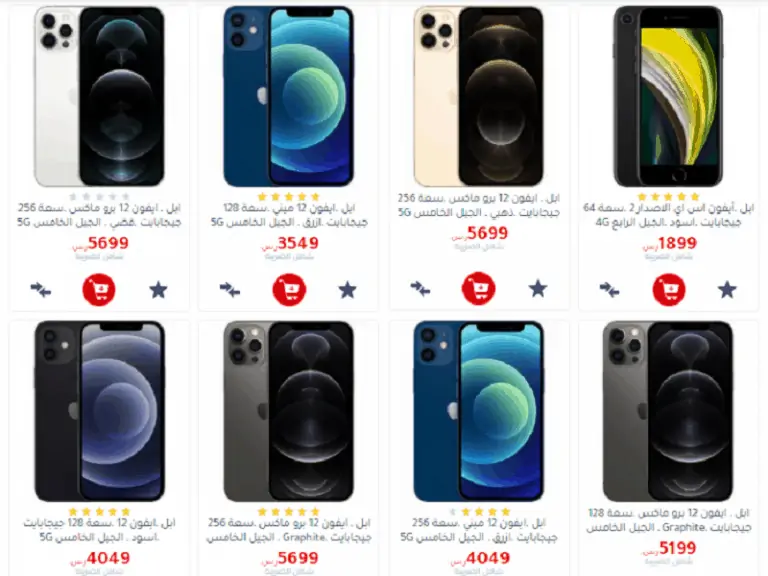Viewport: 768px width, 576px height.
Task: Open blue iPhone 12 Mini 256GB title link
Action: (479, 530)
